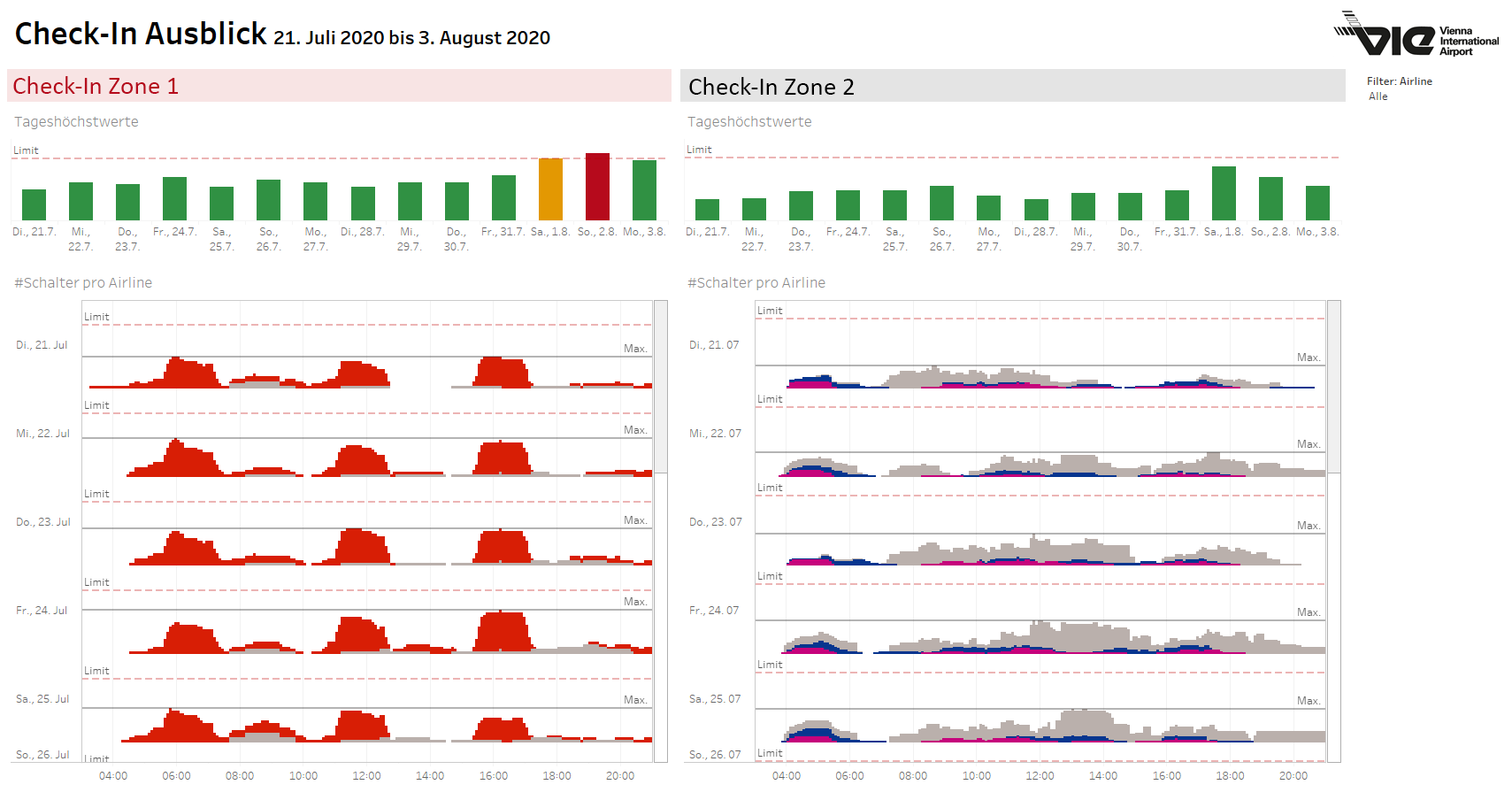Image resolution: width=1512 pixels, height=800 pixels.
Task: Click the So., 2.8. bar in Zone 2
Action: [x=1270, y=199]
